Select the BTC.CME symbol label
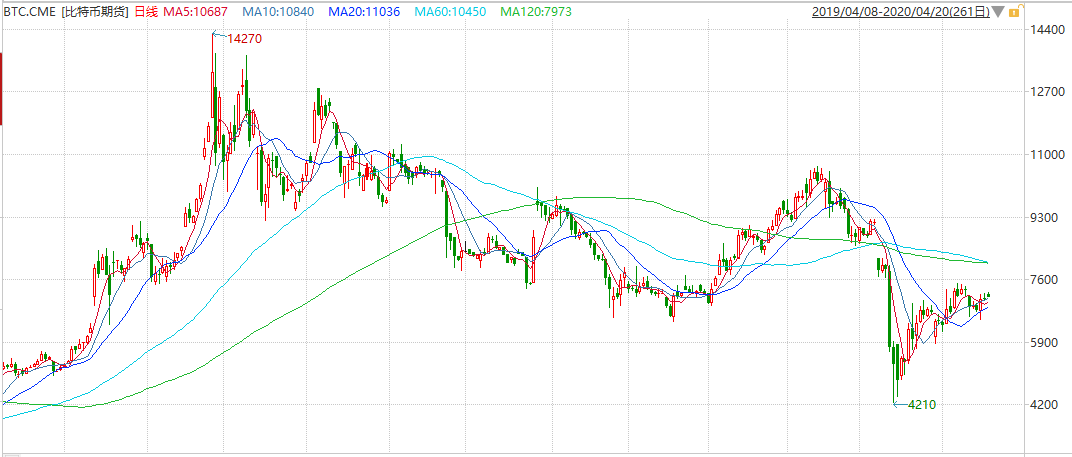This screenshot has height=457, width=1072. [x=29, y=12]
